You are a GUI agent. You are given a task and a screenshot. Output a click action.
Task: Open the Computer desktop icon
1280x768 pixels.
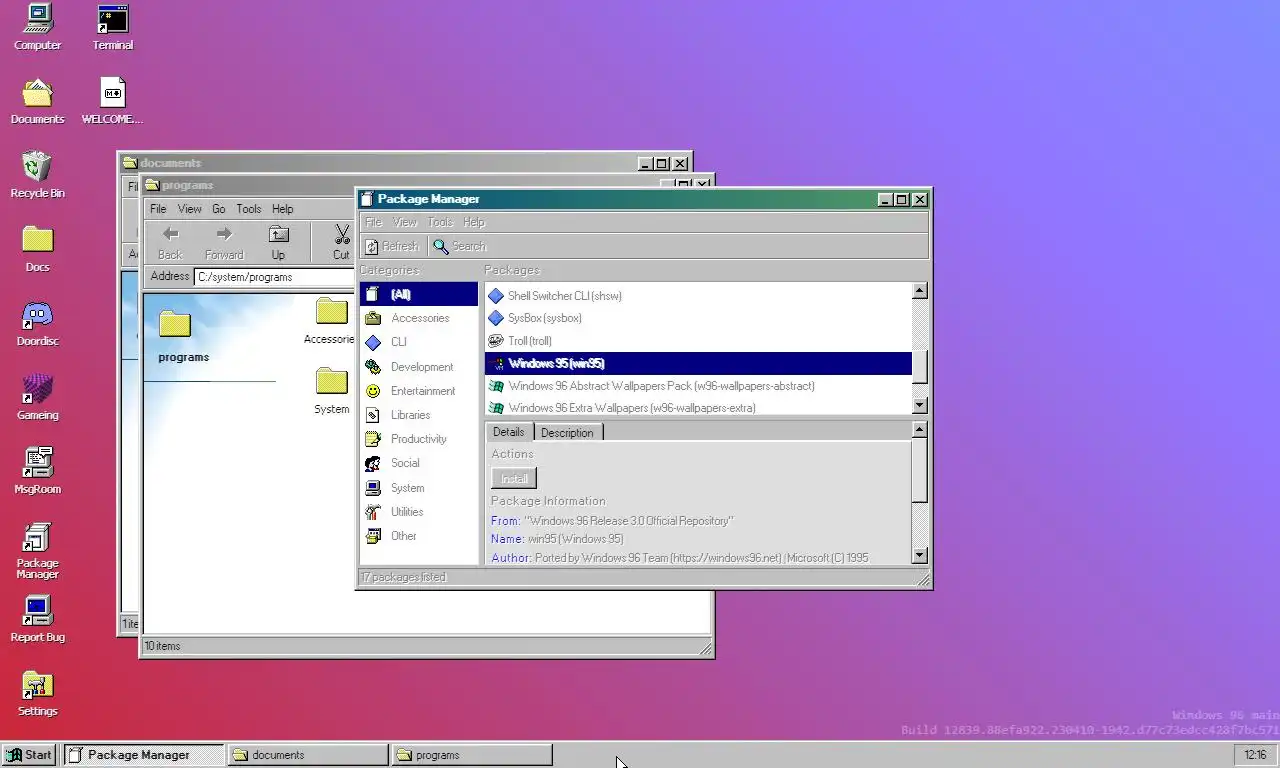click(37, 27)
